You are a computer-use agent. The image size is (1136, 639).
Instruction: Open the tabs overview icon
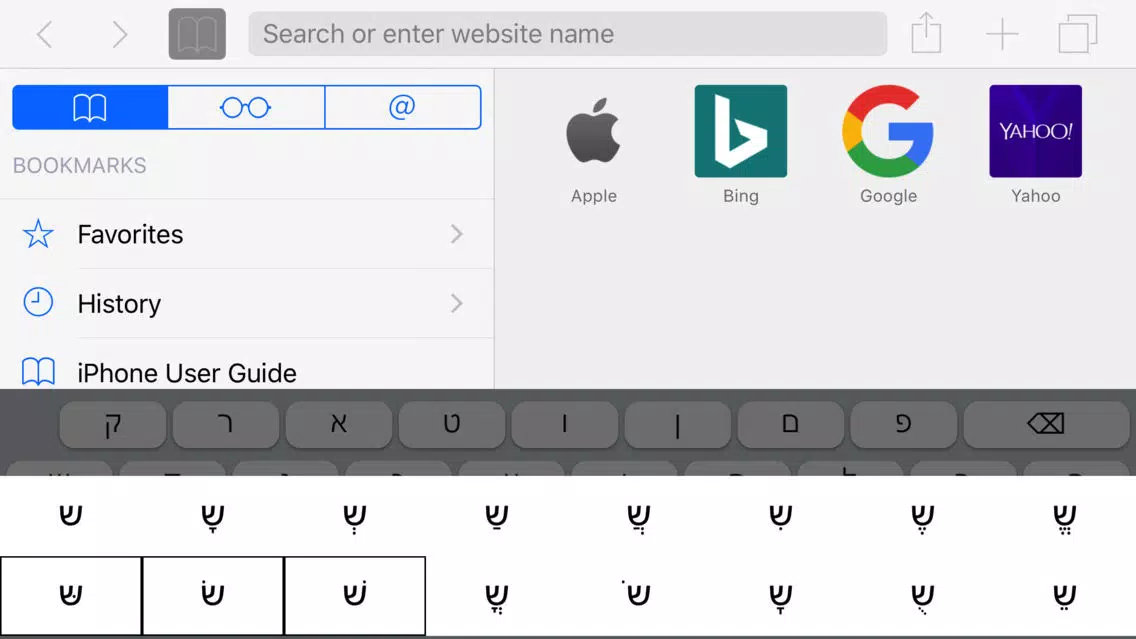[1077, 33]
